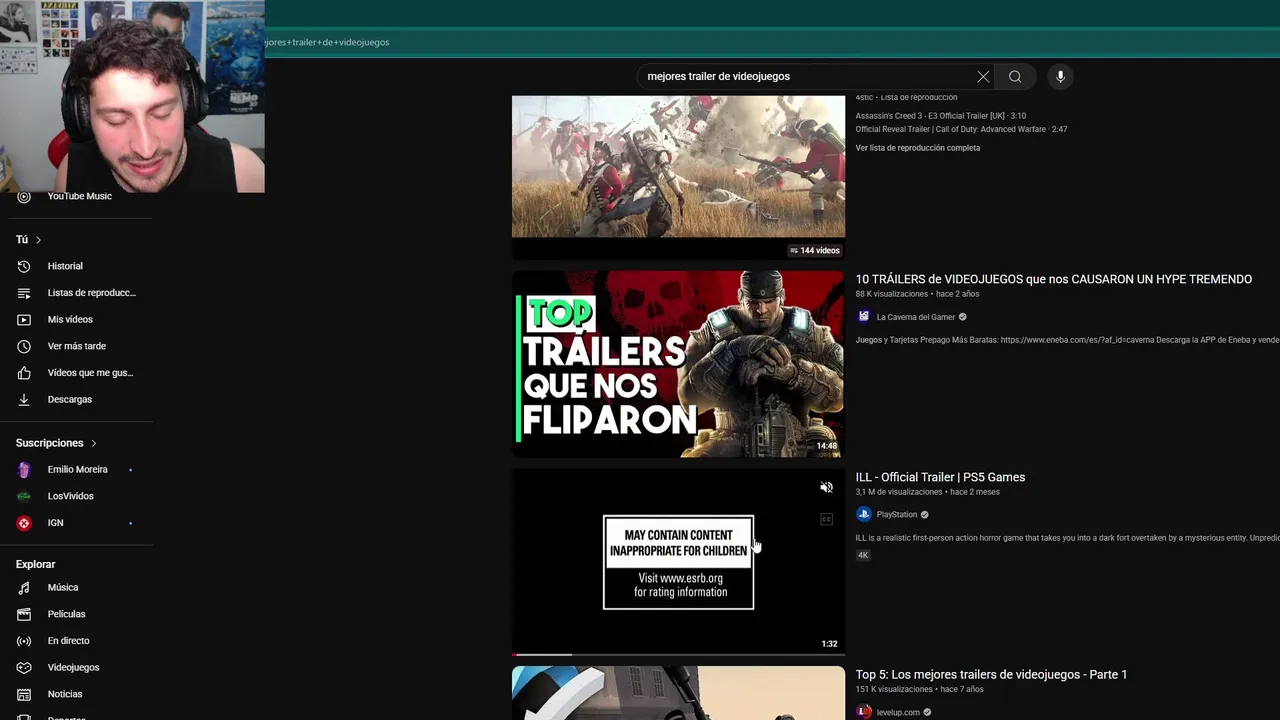Image resolution: width=1280 pixels, height=720 pixels.
Task: Click the playlist icon beside Listas de reproducc...
Action: point(25,293)
